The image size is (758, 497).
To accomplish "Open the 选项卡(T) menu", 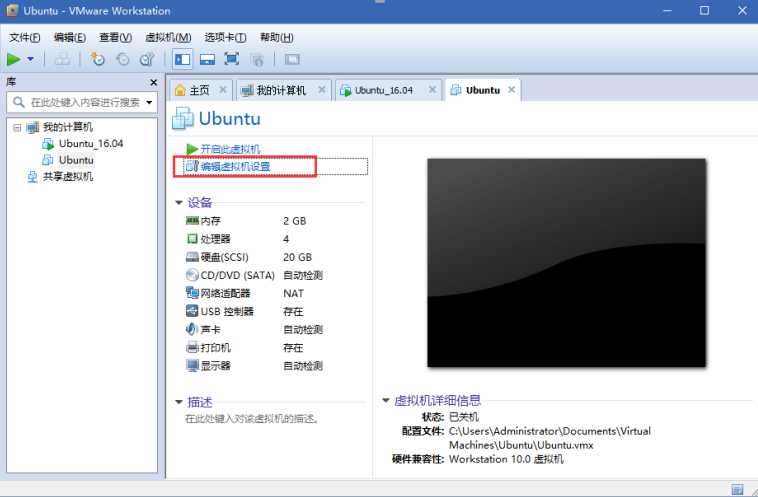I will (225, 37).
